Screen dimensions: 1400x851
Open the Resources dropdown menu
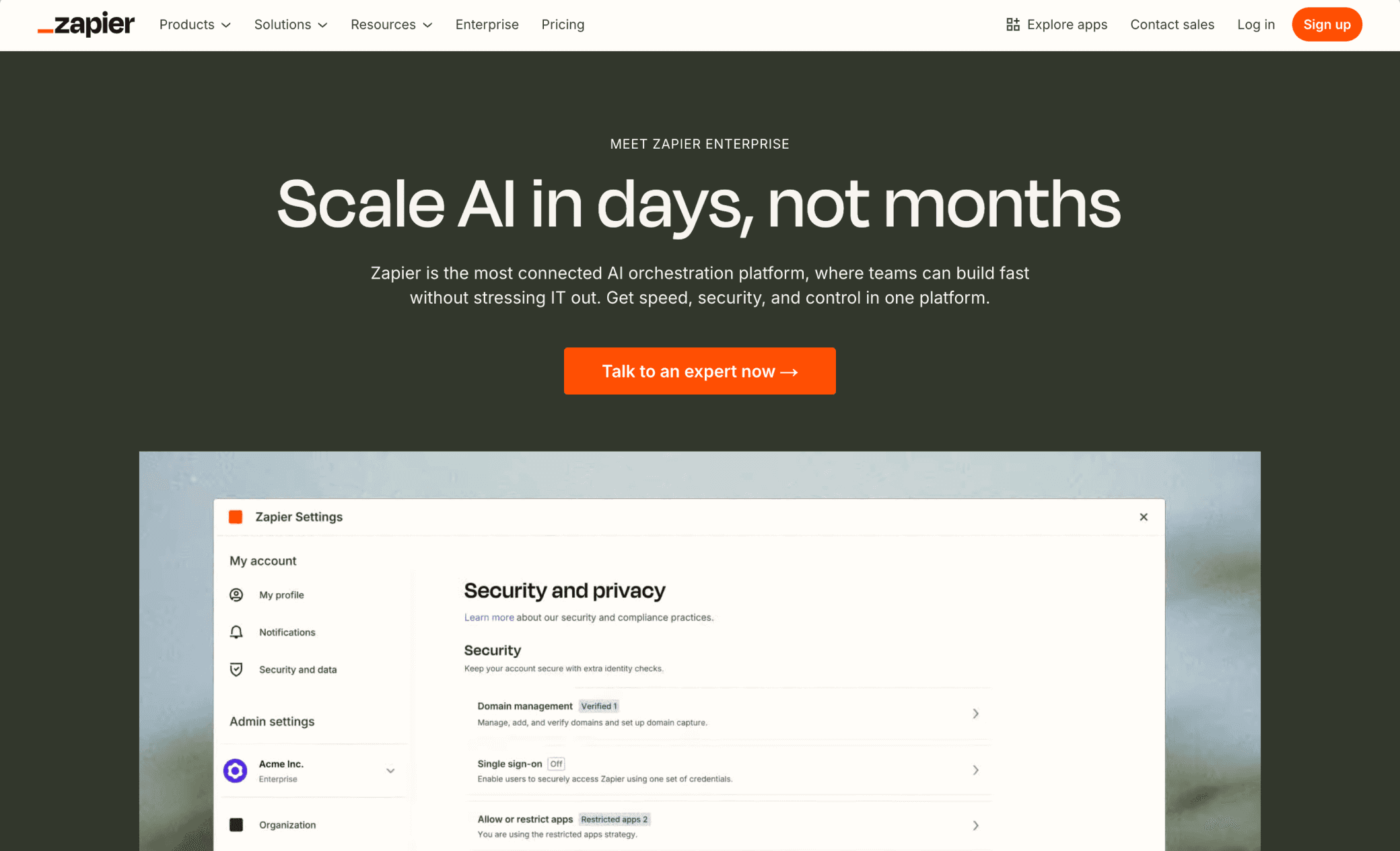(390, 24)
